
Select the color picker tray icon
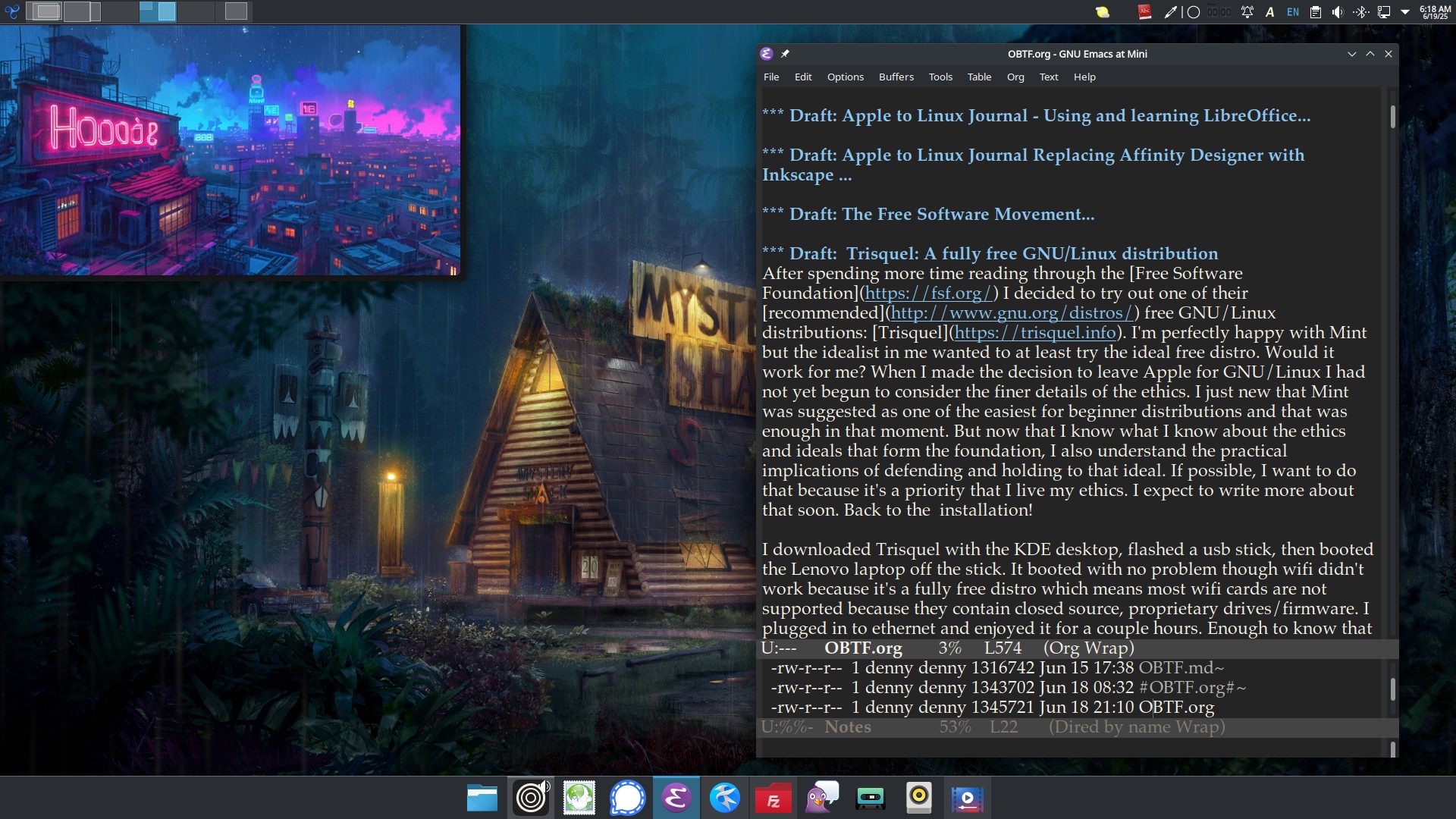1169,11
